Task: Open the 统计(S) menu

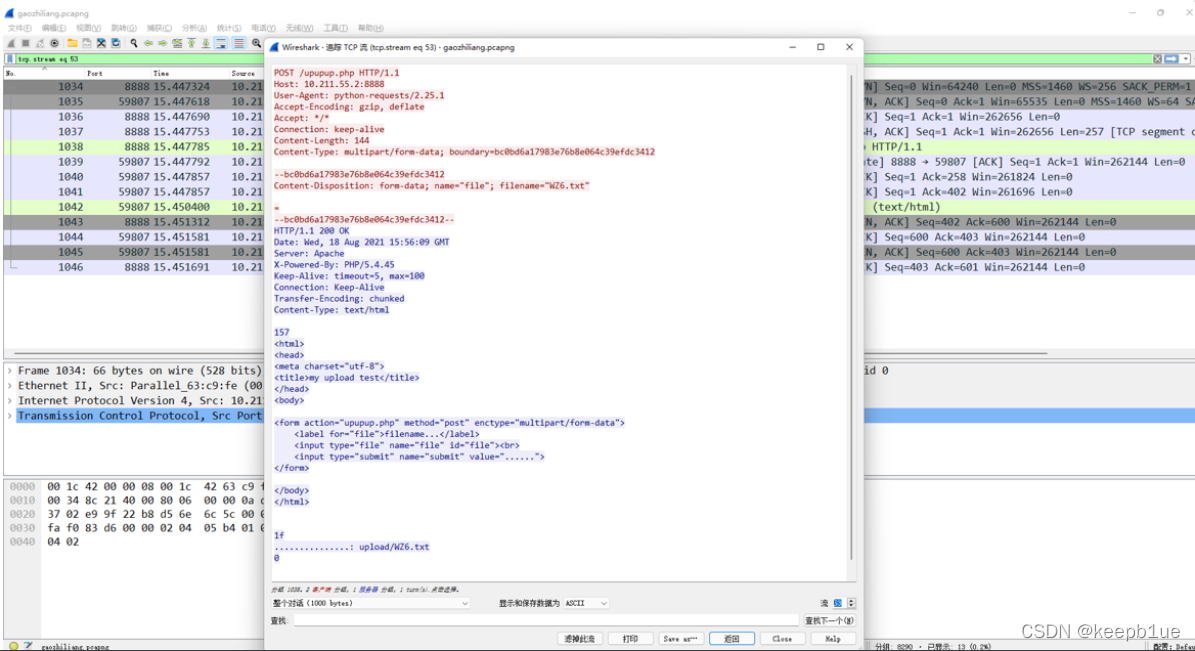Action: (229, 28)
